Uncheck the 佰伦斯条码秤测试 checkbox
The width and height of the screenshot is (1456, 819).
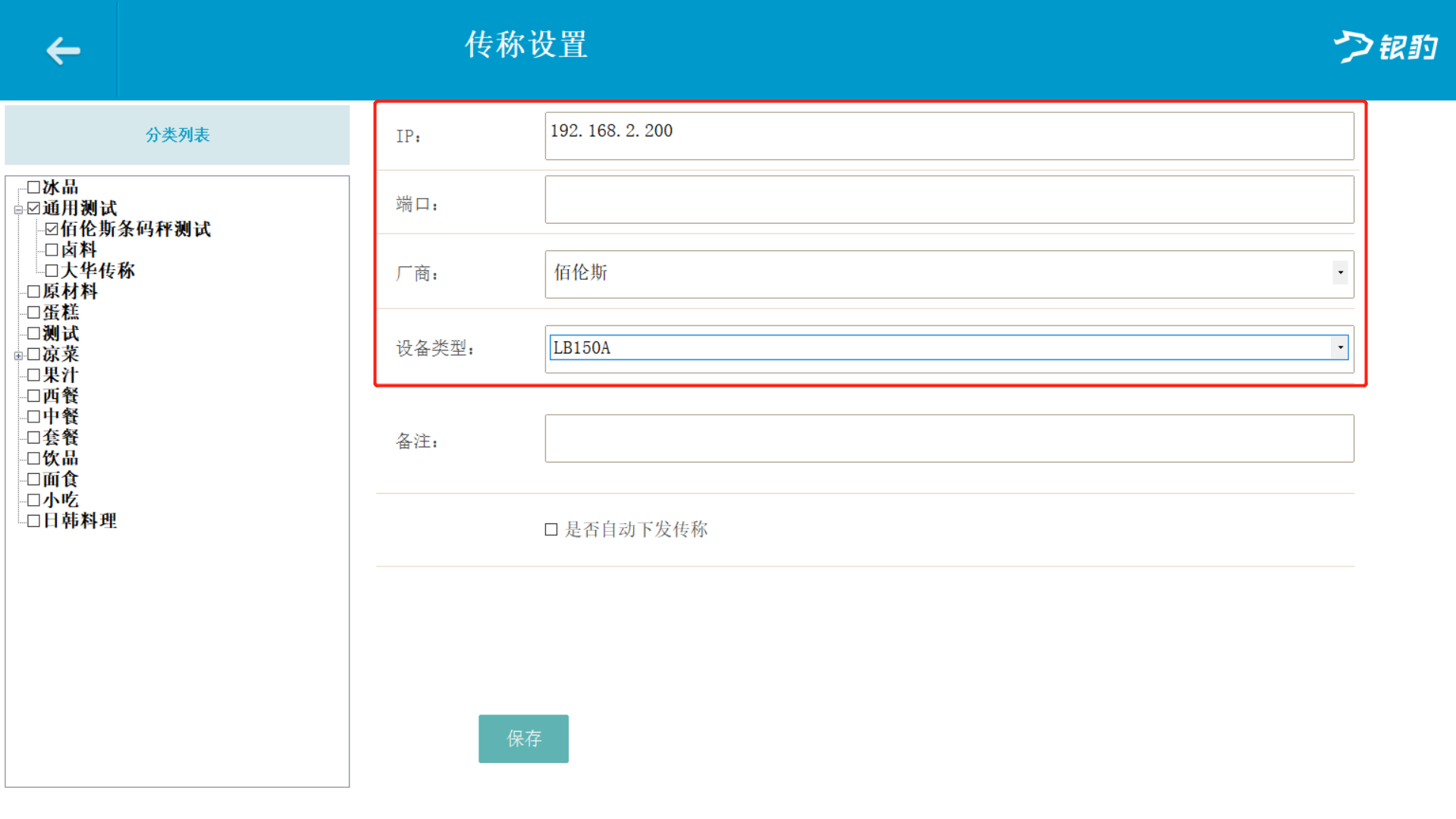(x=52, y=229)
